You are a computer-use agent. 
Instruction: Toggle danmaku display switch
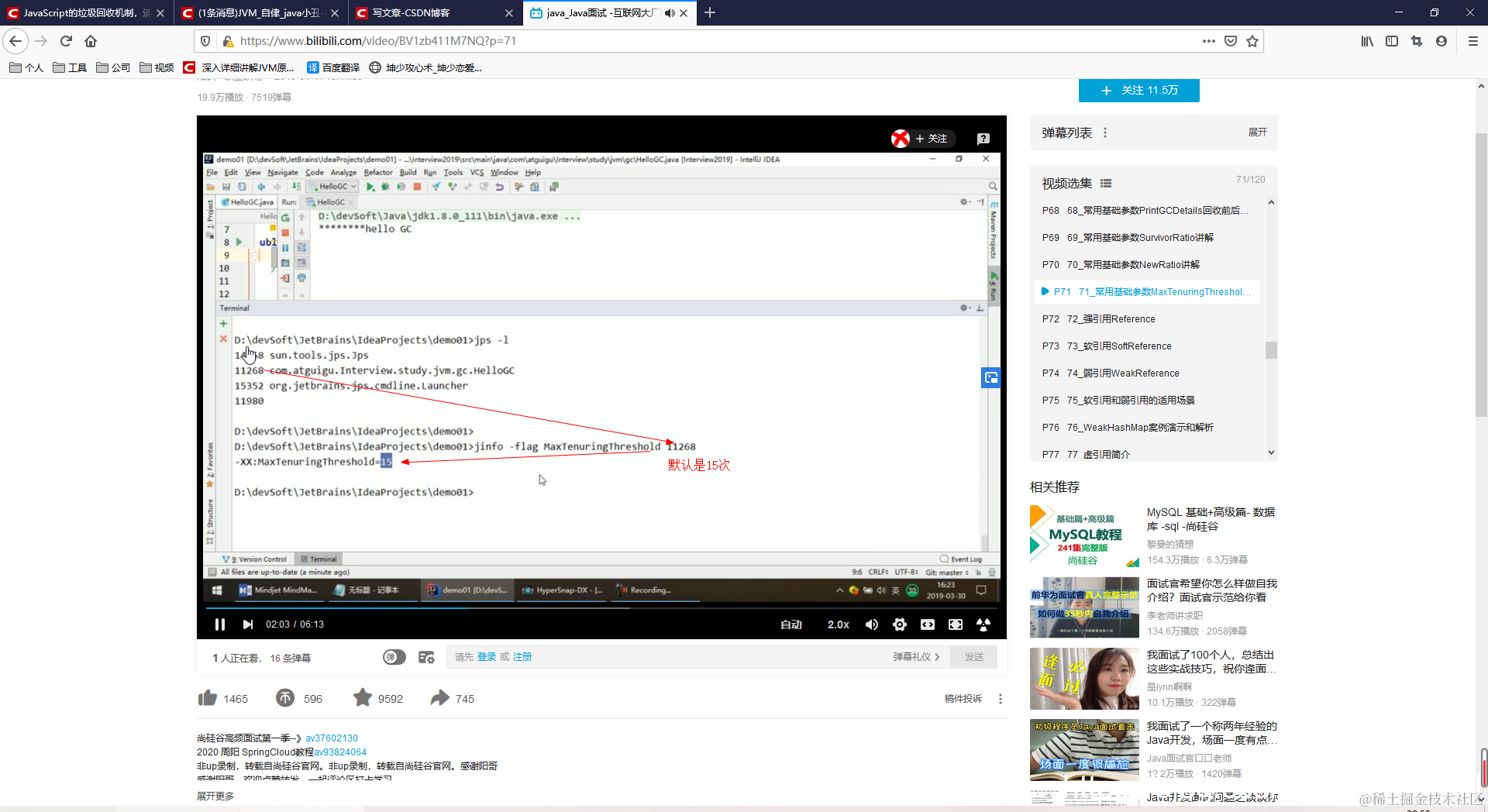pos(394,657)
